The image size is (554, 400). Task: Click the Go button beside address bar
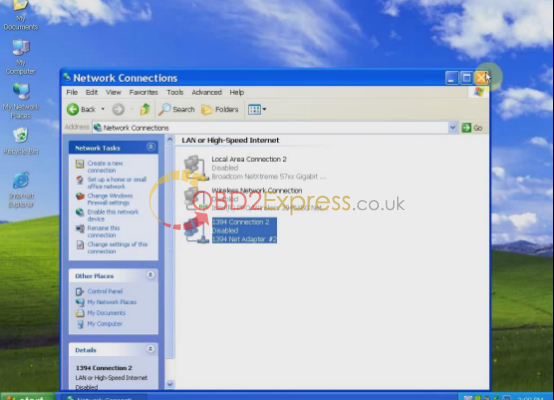click(472, 128)
